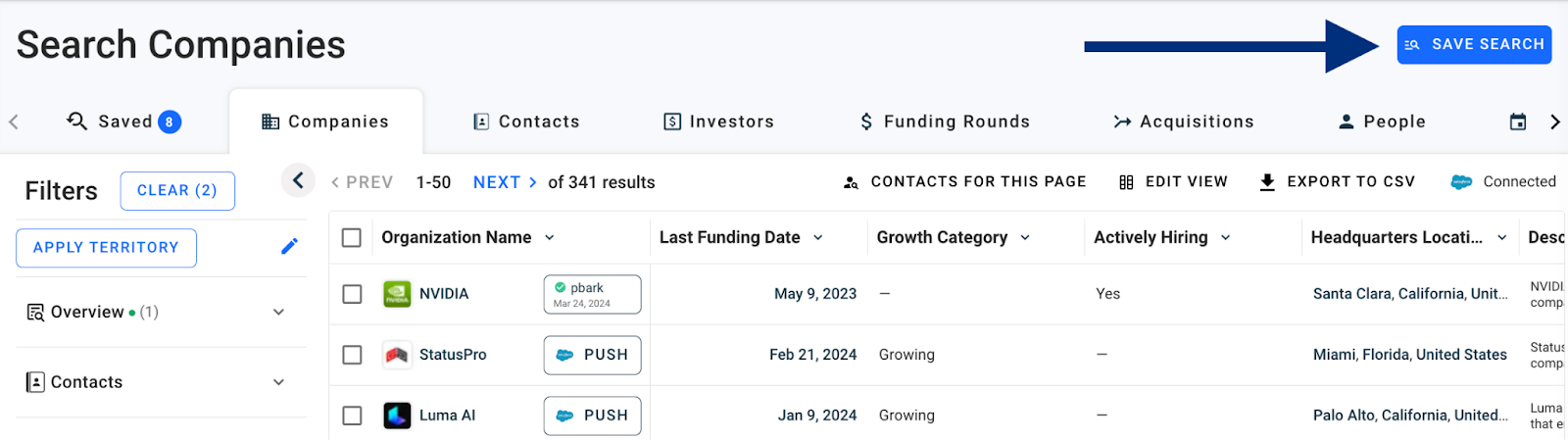1568x440 pixels.
Task: Check the StatusPro row checkbox
Action: tap(352, 355)
